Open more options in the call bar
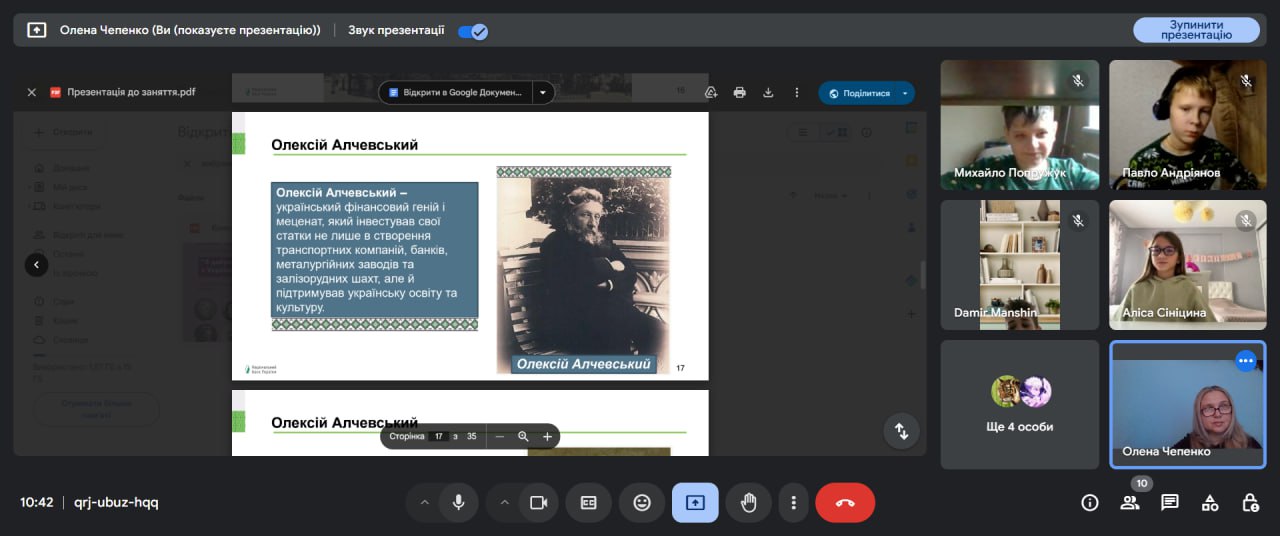1280x536 pixels. point(793,503)
